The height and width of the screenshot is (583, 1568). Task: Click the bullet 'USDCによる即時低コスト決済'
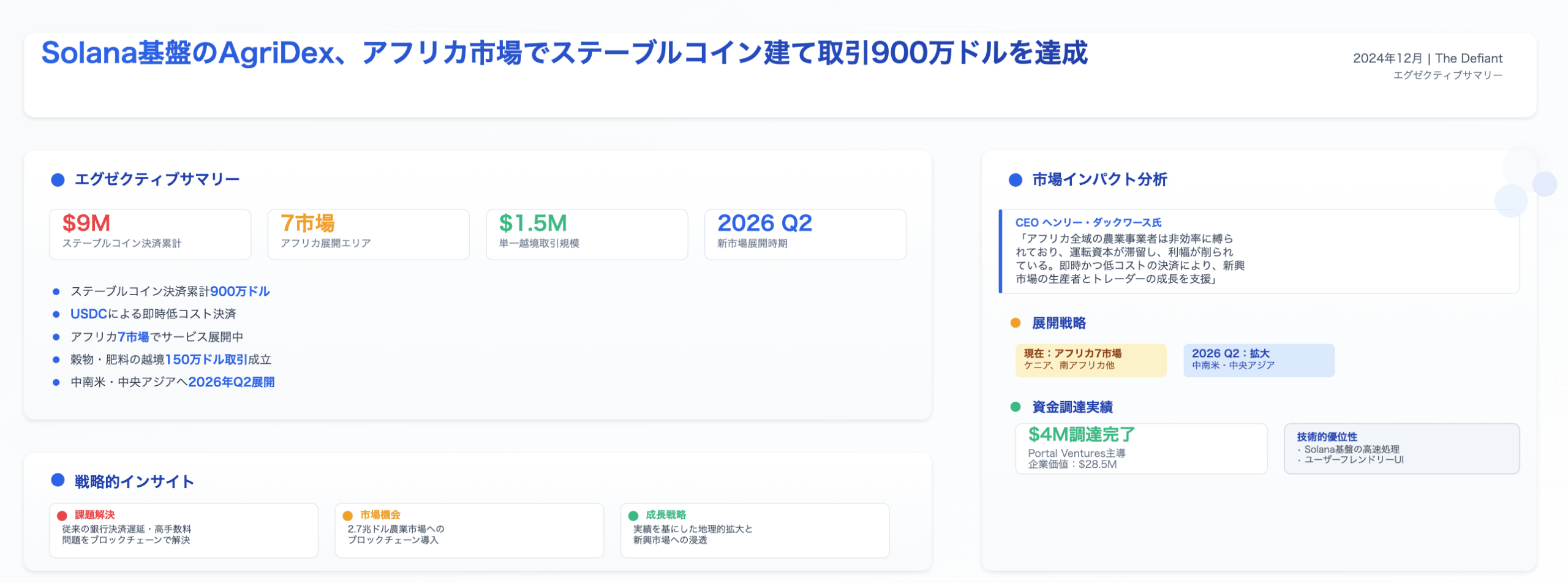(x=153, y=314)
